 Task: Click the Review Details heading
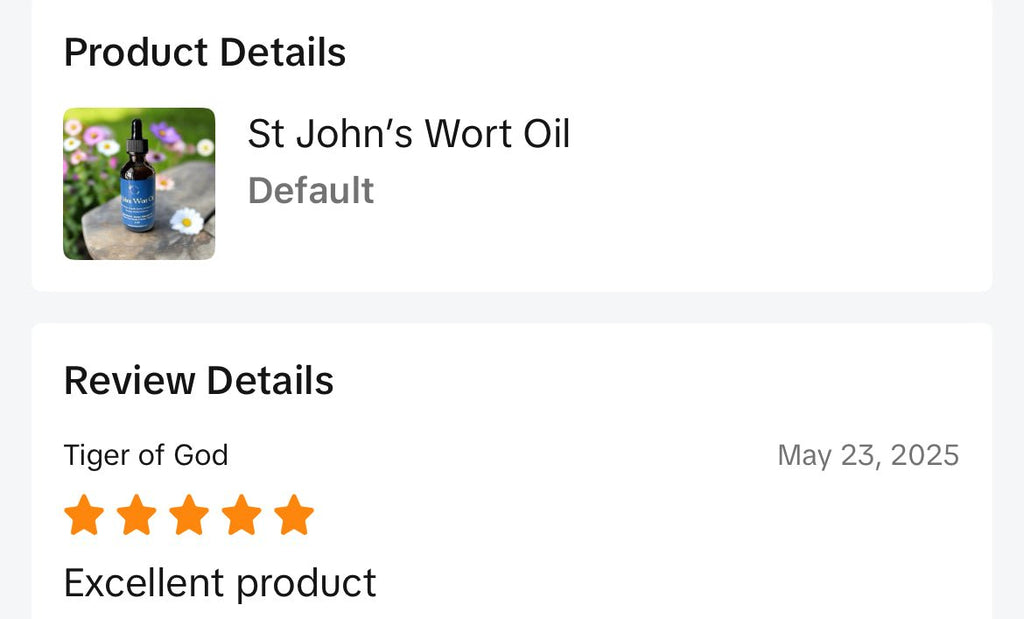coord(198,380)
